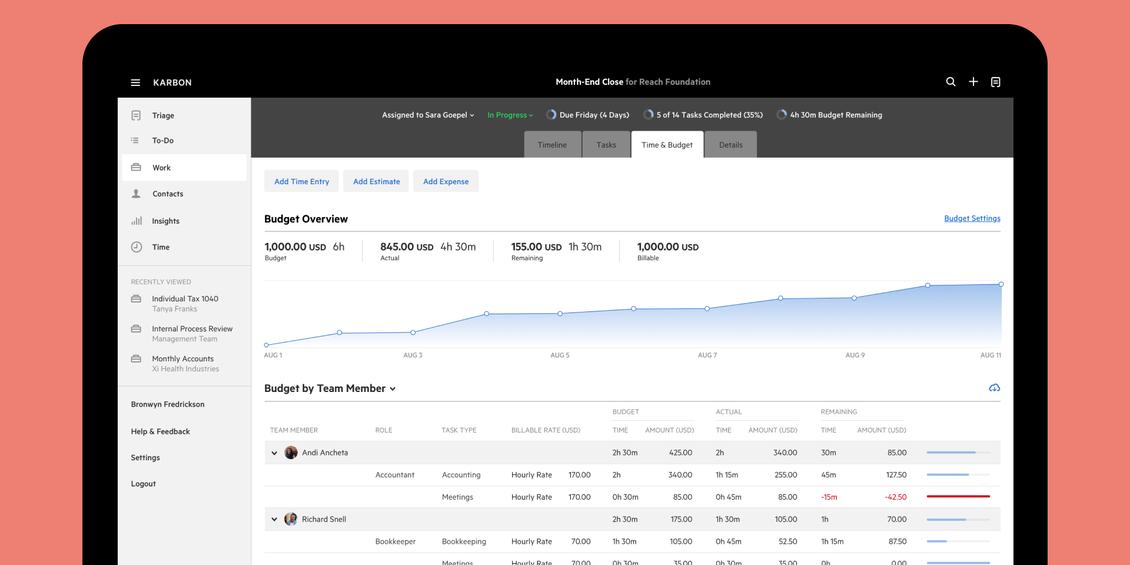The height and width of the screenshot is (565, 1130).
Task: Open the In Progress status dropdown
Action: click(x=510, y=115)
